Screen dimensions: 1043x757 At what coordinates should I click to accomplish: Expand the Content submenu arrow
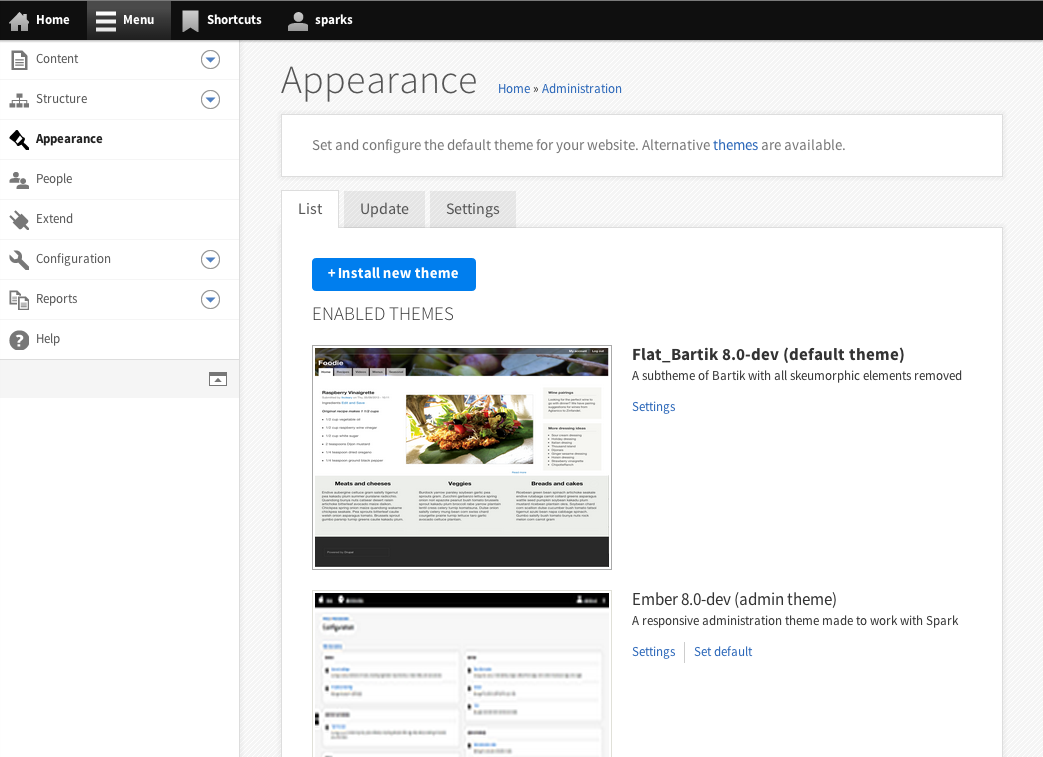[x=210, y=60]
